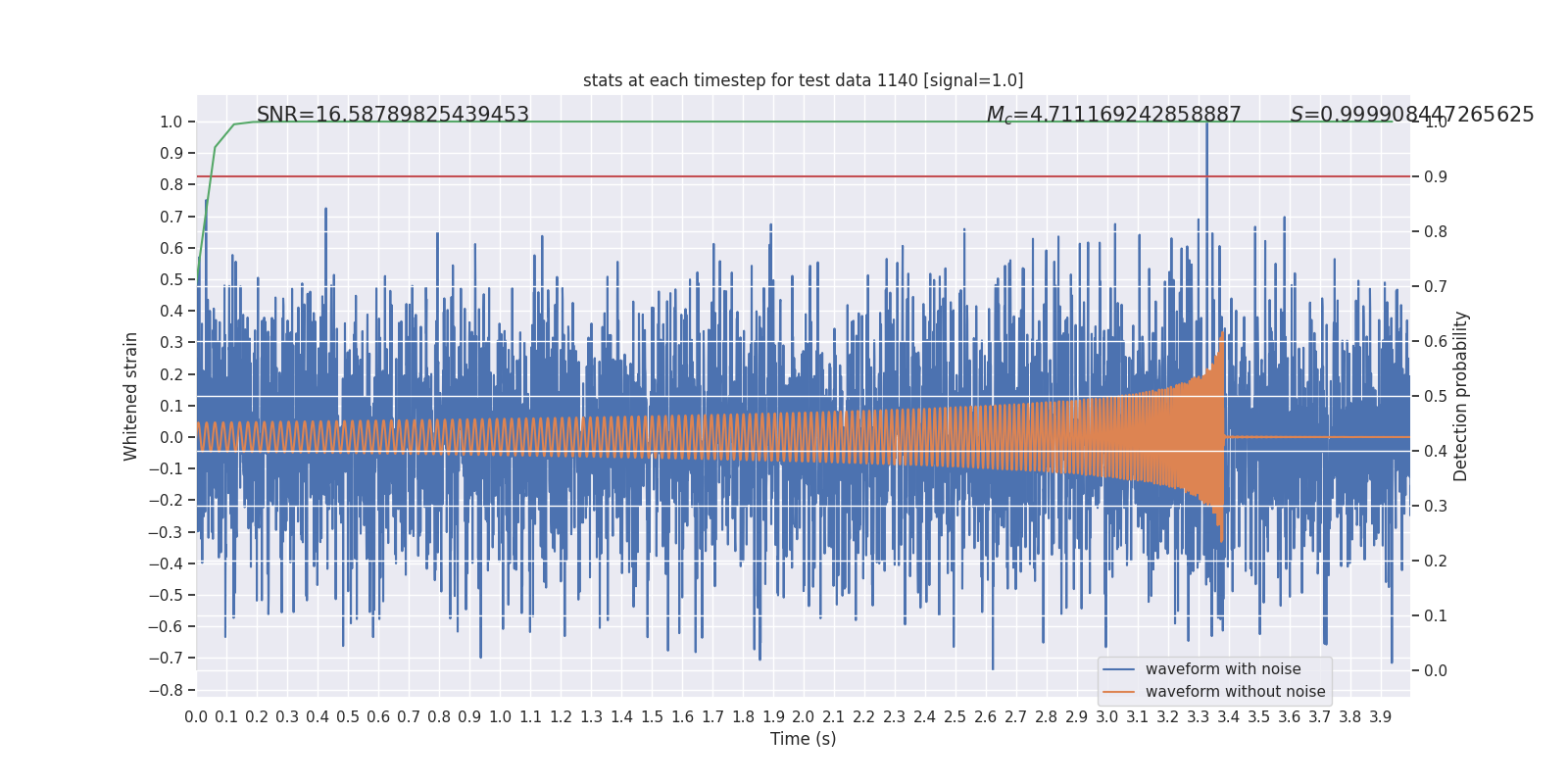Click the "Detection probability" axis label
Image resolution: width=1568 pixels, height=784 pixels.
click(1461, 396)
